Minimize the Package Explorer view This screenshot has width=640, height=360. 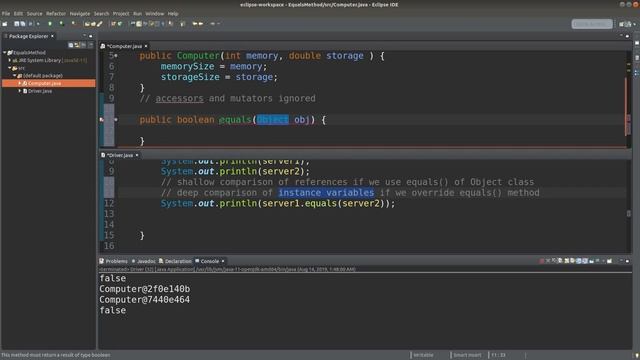point(85,36)
